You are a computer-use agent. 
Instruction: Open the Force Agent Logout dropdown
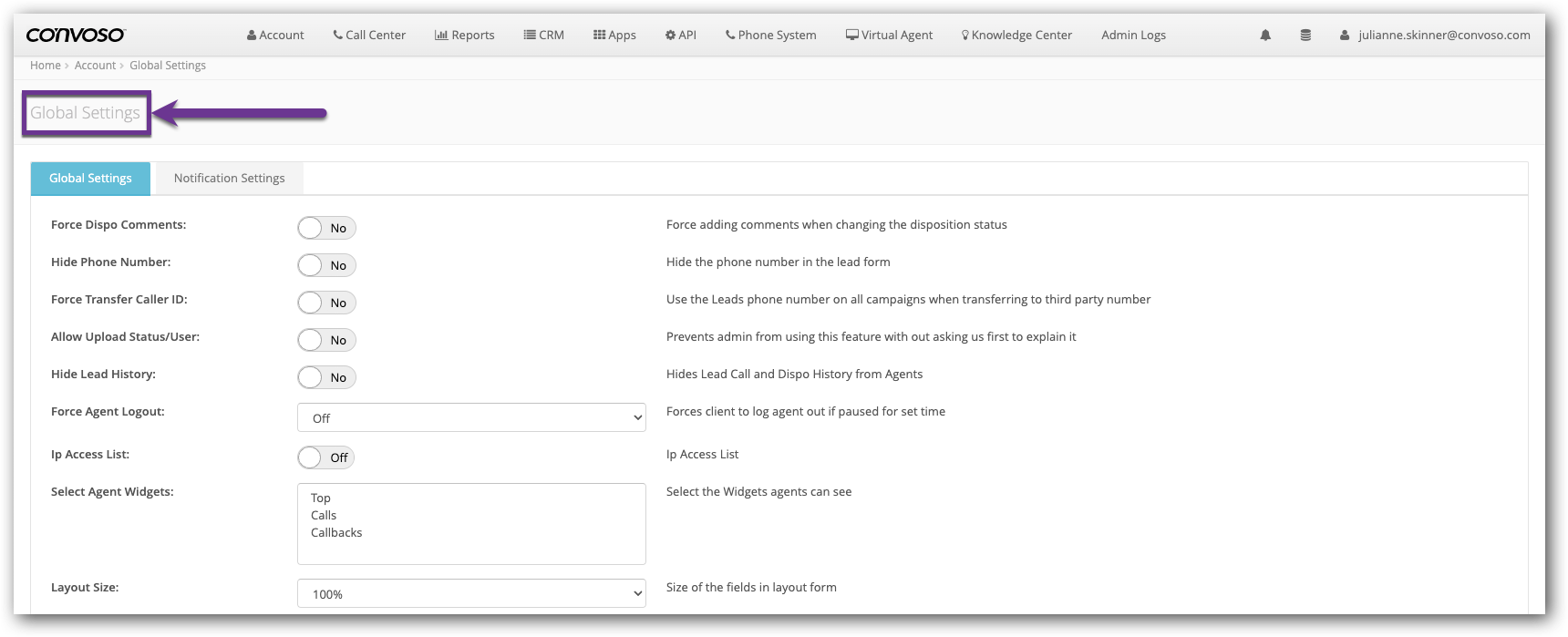471,417
